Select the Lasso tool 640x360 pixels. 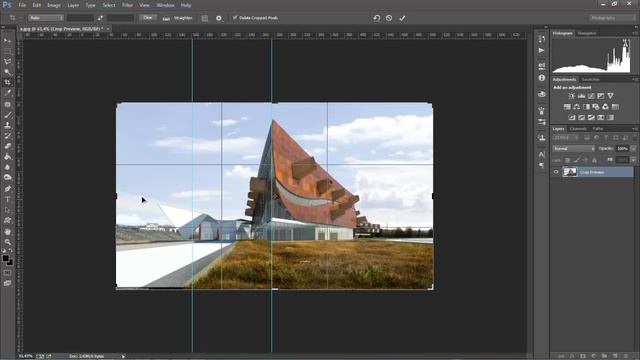point(7,62)
